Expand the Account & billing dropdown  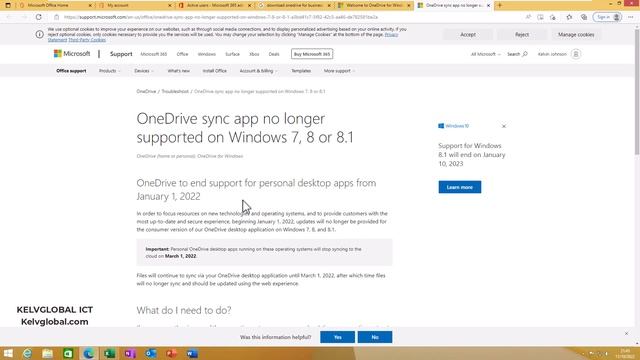258,71
